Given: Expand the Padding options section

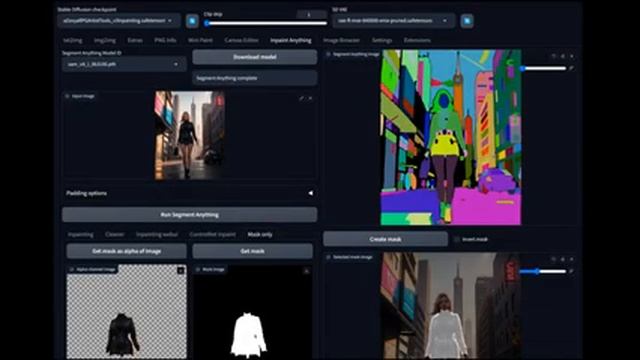Looking at the screenshot, I should coord(189,193).
